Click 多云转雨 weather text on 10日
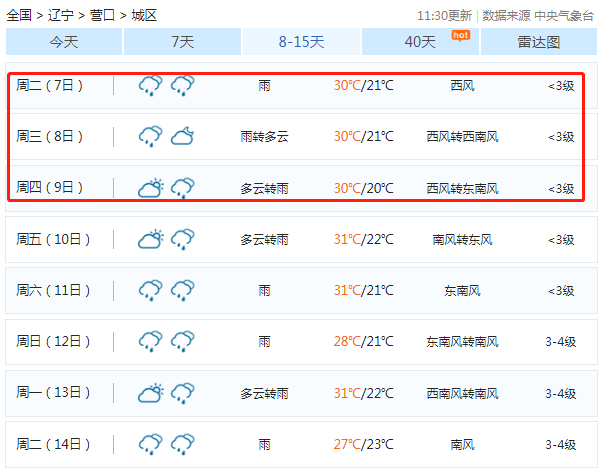Viewport: 601px width, 473px height. click(264, 240)
